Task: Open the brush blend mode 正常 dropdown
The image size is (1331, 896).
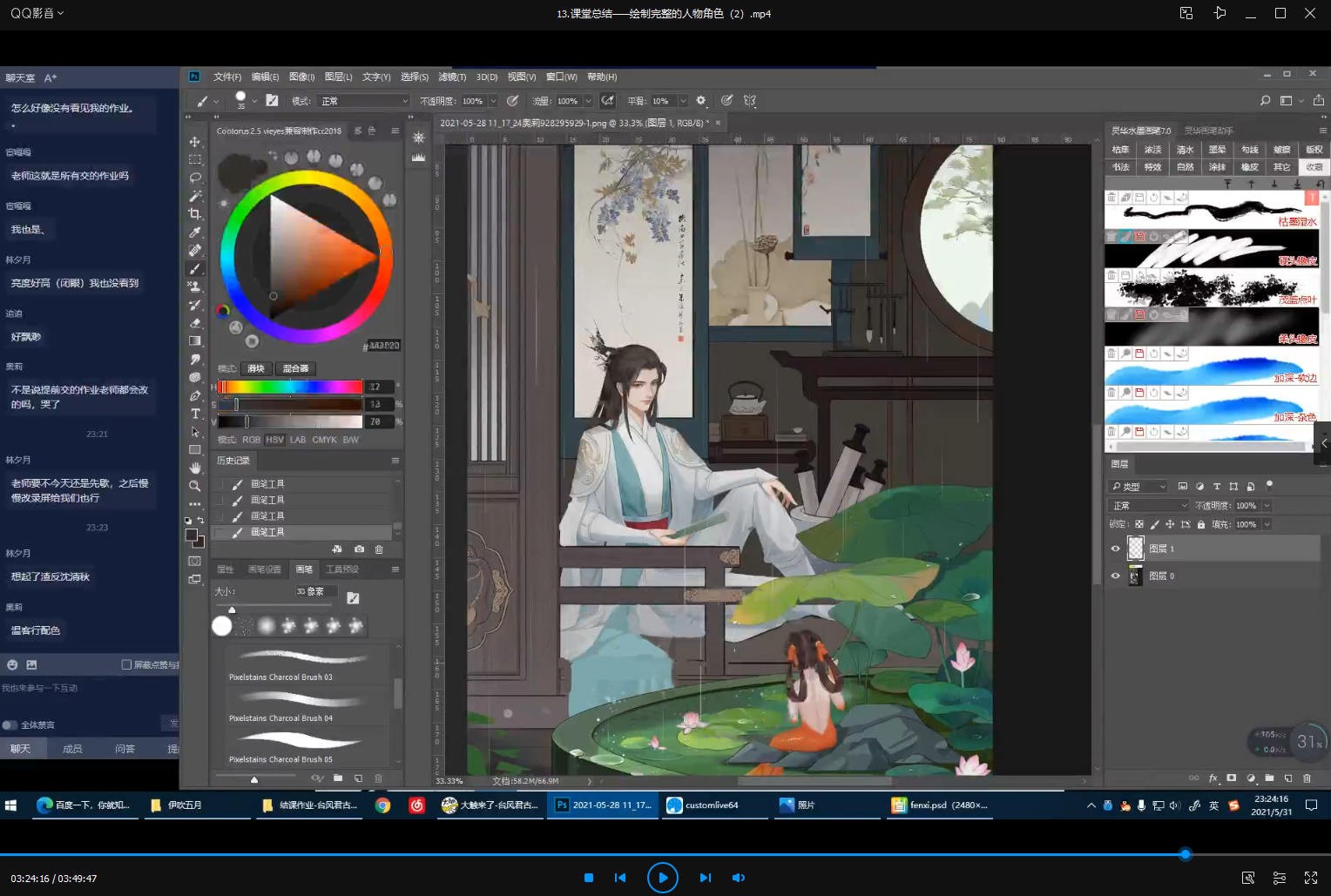Action: point(362,101)
